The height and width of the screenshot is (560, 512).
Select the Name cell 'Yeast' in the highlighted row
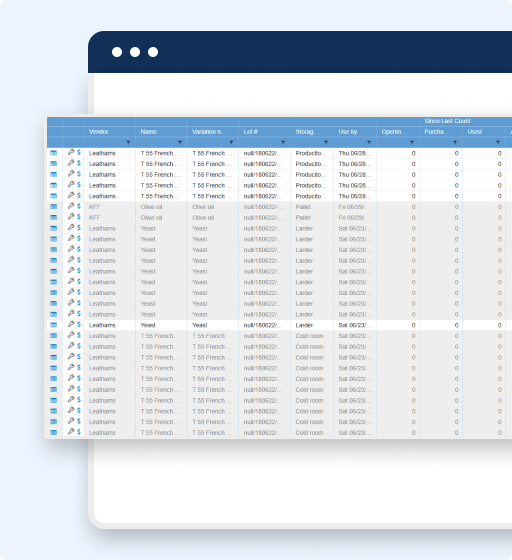(x=148, y=325)
